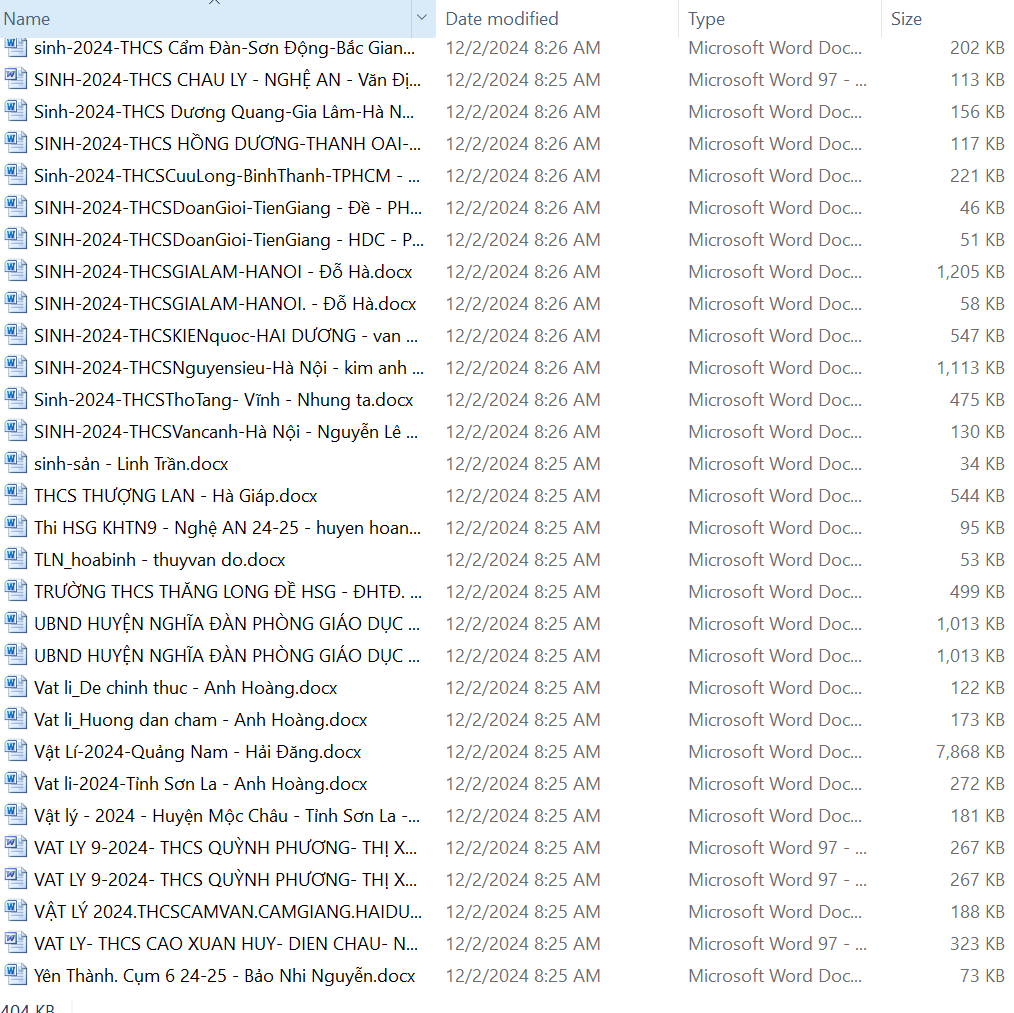Click the Word icon of sinh-sản - Linh Trần.docx
Screen dimensions: 1014x1013
[16, 463]
